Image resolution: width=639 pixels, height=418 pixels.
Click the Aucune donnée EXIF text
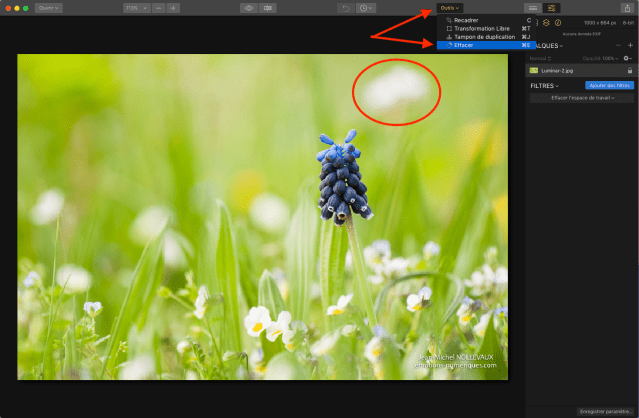point(582,34)
